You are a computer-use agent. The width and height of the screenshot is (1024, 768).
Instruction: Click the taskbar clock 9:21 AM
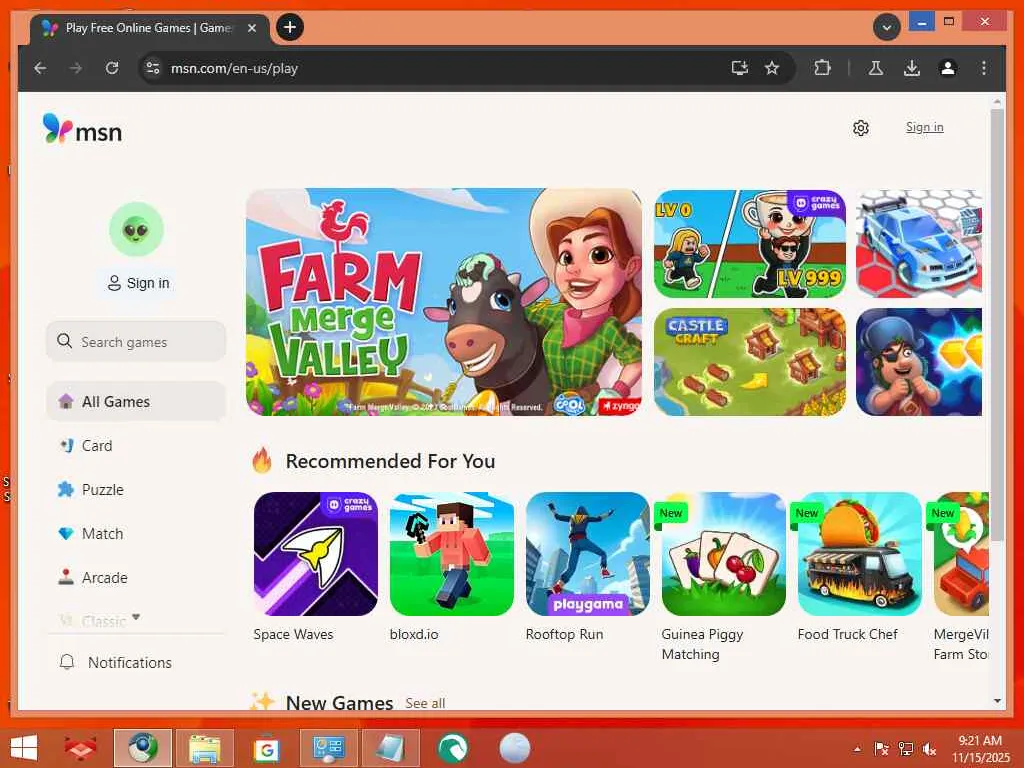click(x=980, y=741)
